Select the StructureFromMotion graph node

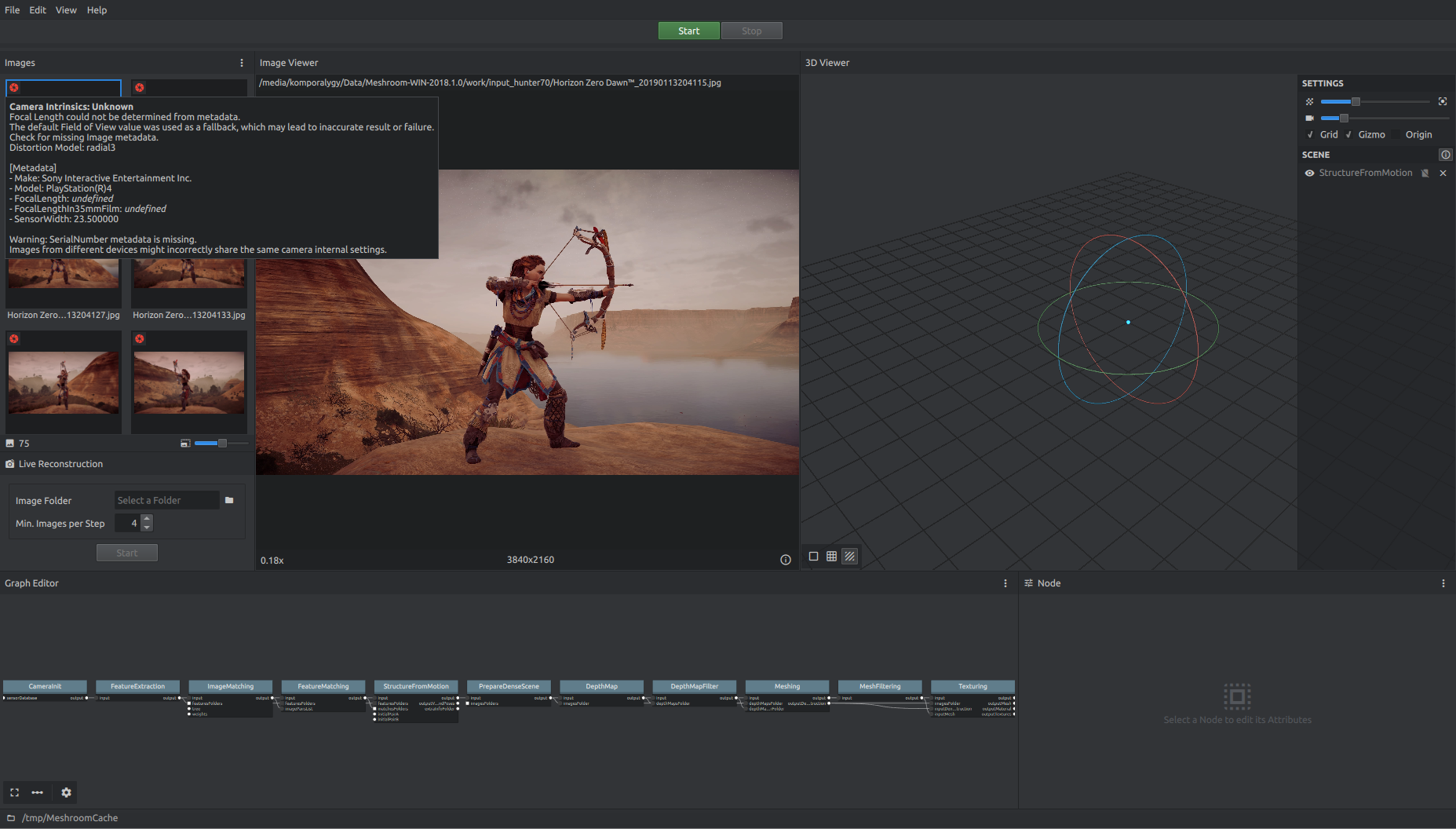416,686
